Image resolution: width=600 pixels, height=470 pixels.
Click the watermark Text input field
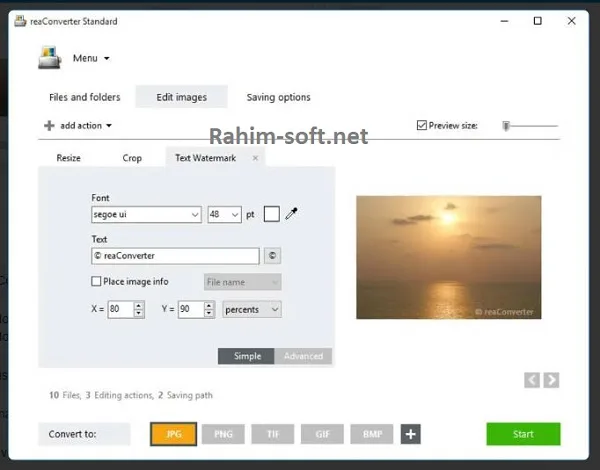(x=175, y=256)
